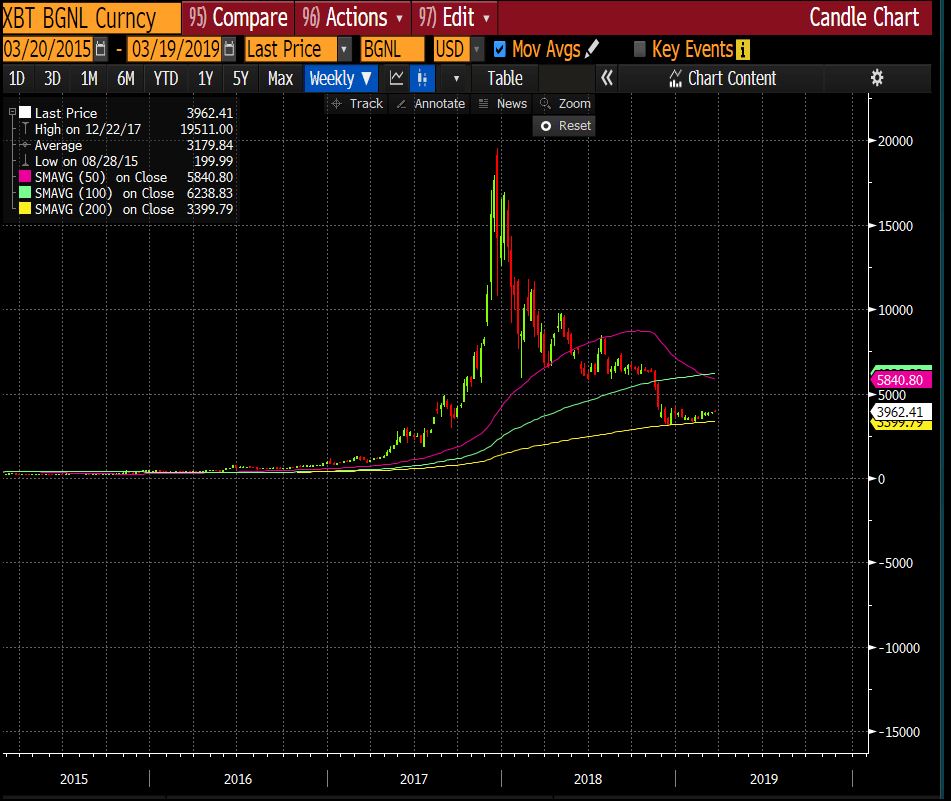
Task: Edit moving averages with pencil icon
Action: 592,49
